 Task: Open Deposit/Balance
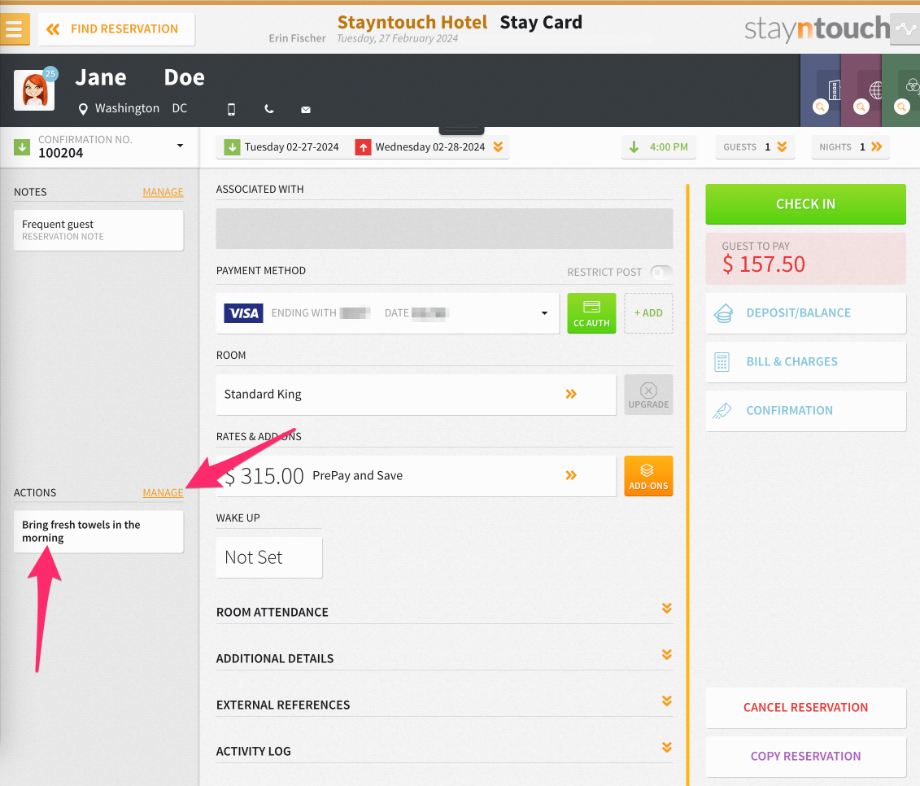pyautogui.click(x=806, y=313)
